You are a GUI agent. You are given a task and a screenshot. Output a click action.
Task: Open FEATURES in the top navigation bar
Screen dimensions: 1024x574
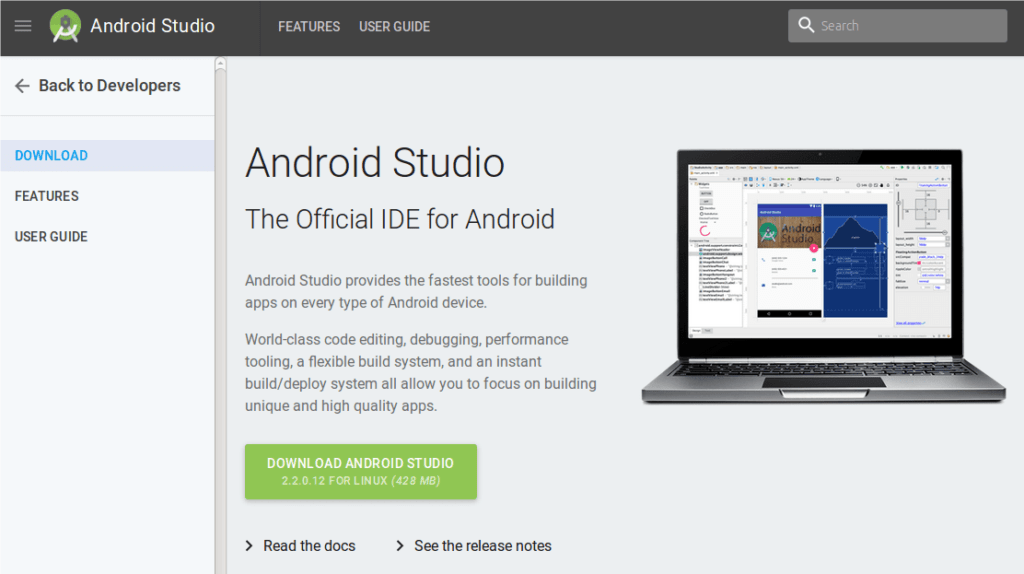(309, 27)
